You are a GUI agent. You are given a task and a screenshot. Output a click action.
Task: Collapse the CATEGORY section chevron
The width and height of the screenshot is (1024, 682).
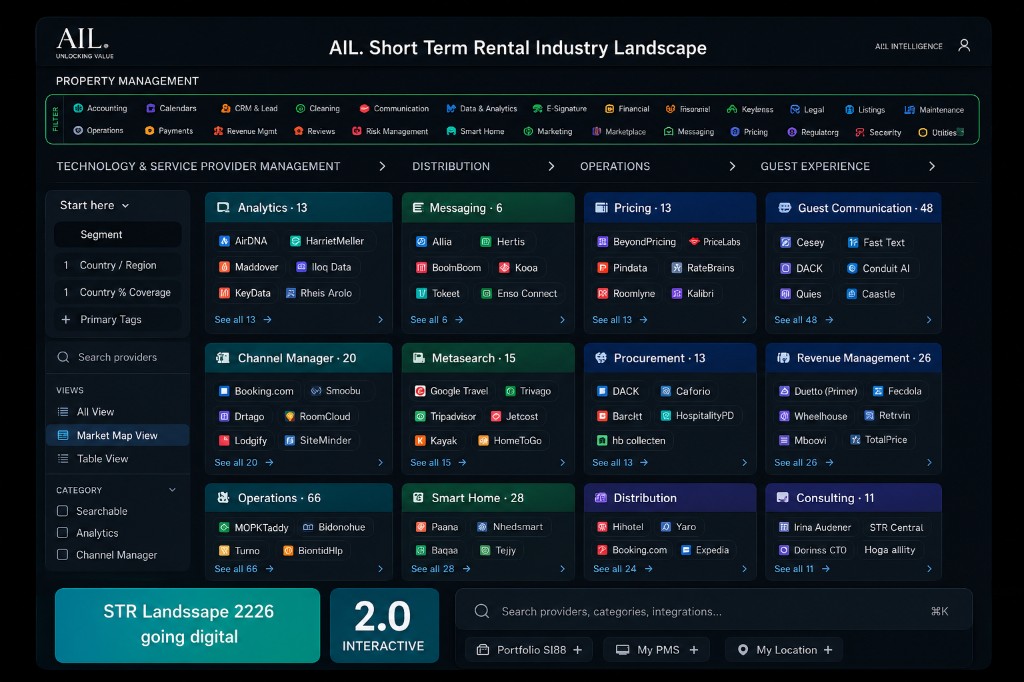click(x=172, y=490)
